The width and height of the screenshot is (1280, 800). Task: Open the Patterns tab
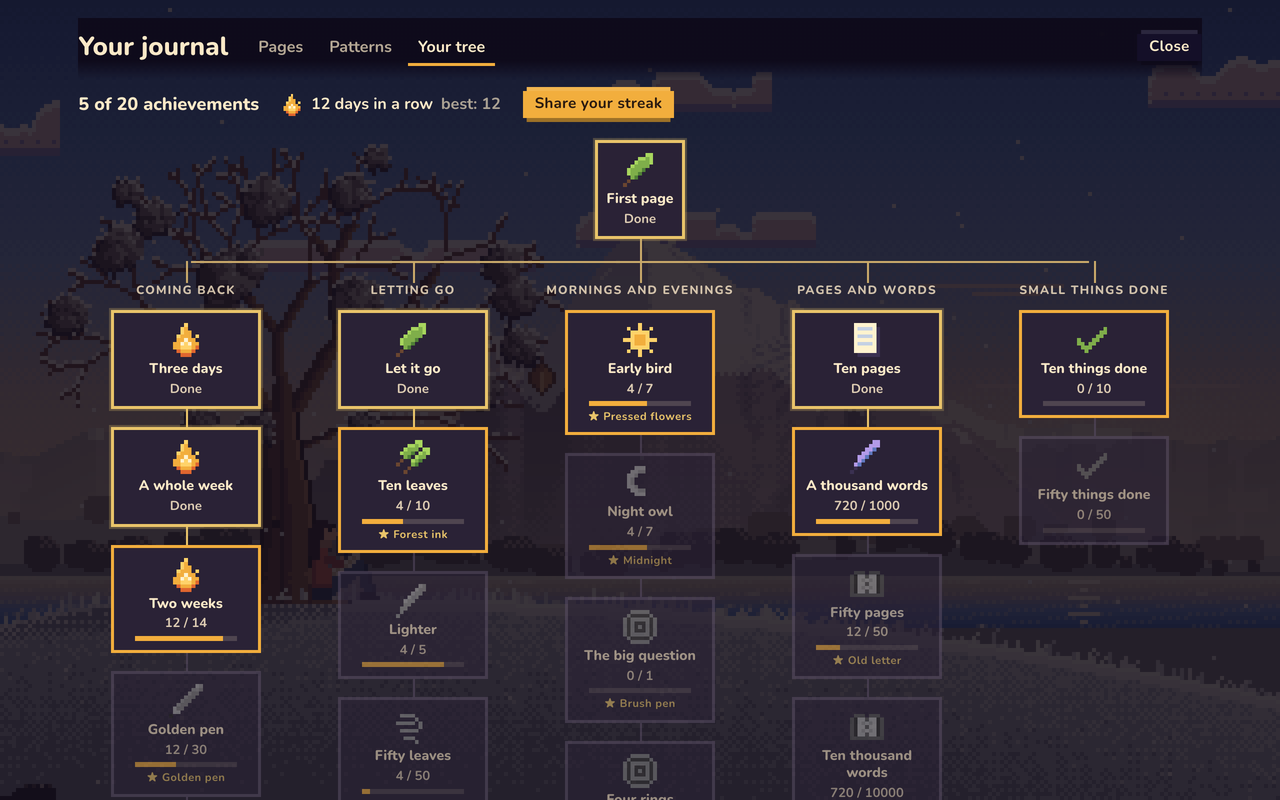pyautogui.click(x=360, y=46)
